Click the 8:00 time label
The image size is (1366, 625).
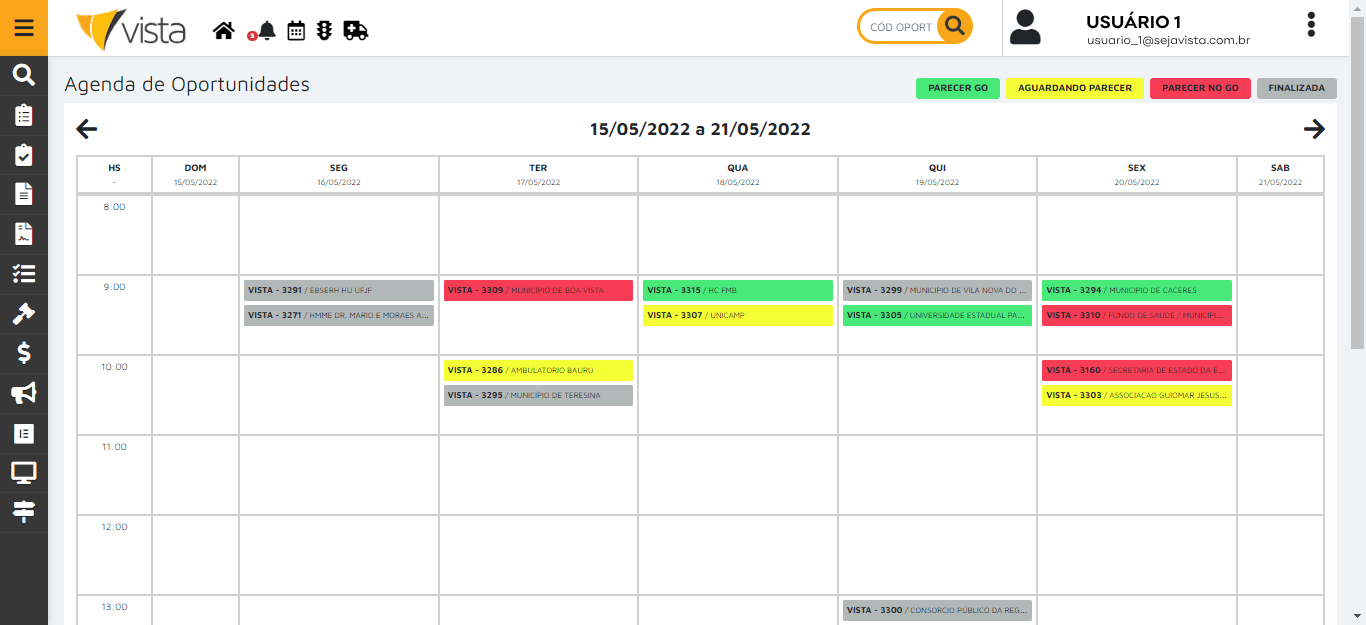114,207
